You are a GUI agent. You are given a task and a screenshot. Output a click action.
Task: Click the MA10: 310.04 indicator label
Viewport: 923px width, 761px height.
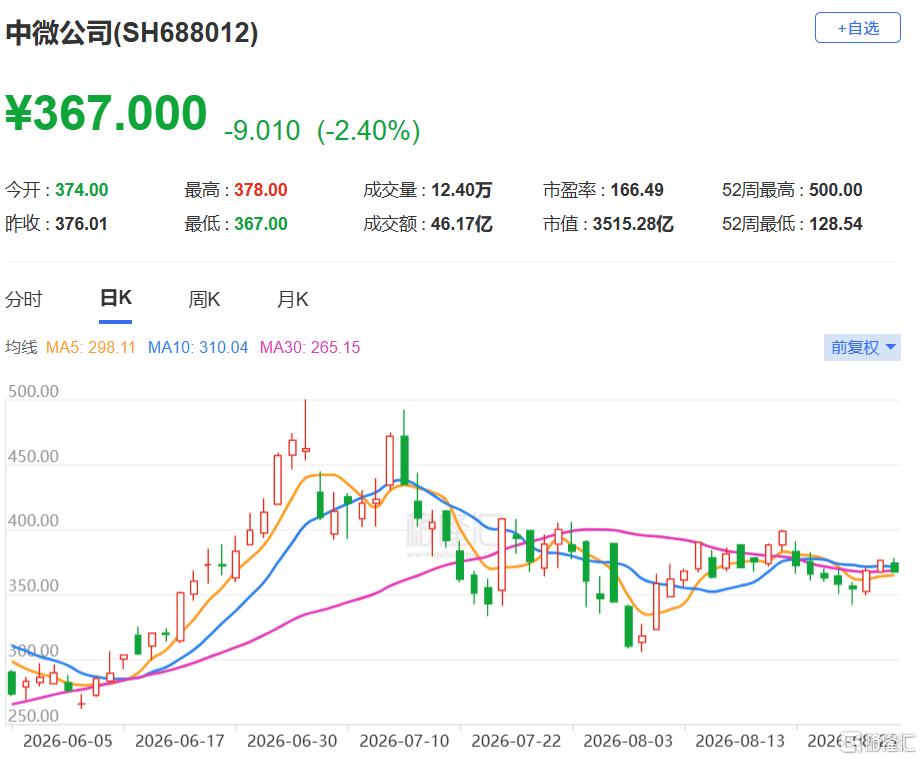(x=198, y=347)
